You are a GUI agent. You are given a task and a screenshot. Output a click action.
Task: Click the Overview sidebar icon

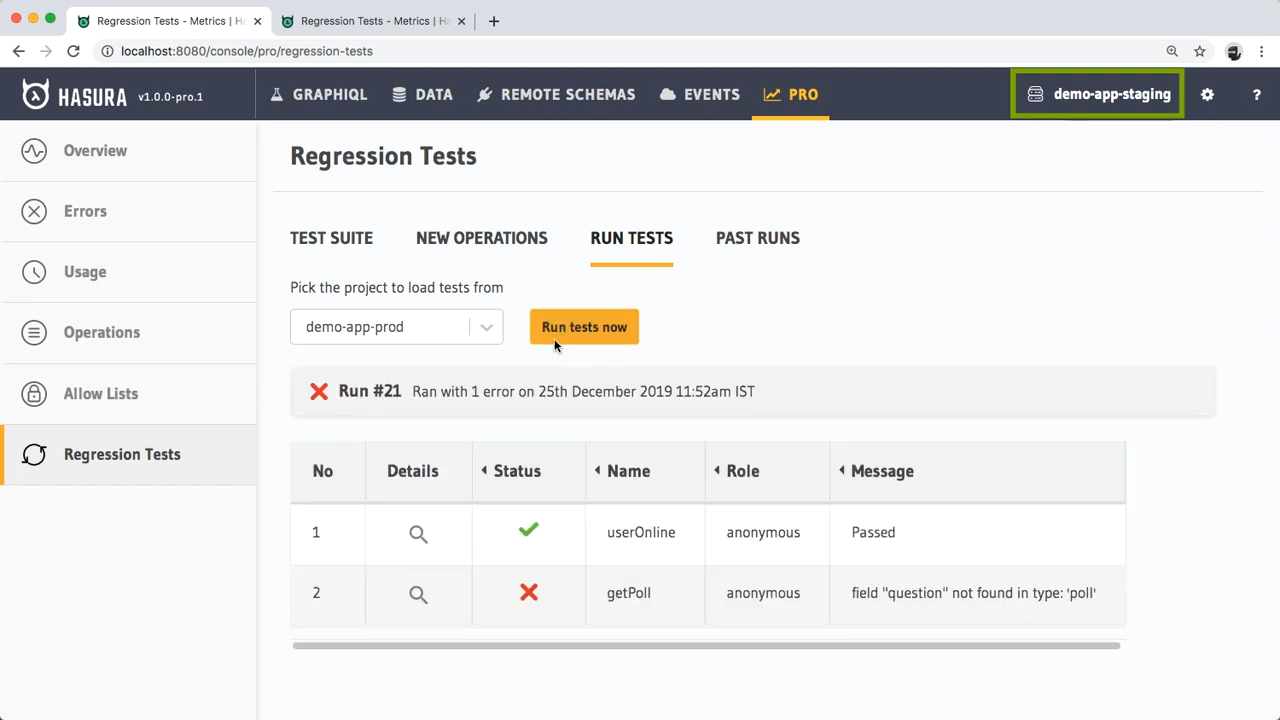(x=34, y=151)
